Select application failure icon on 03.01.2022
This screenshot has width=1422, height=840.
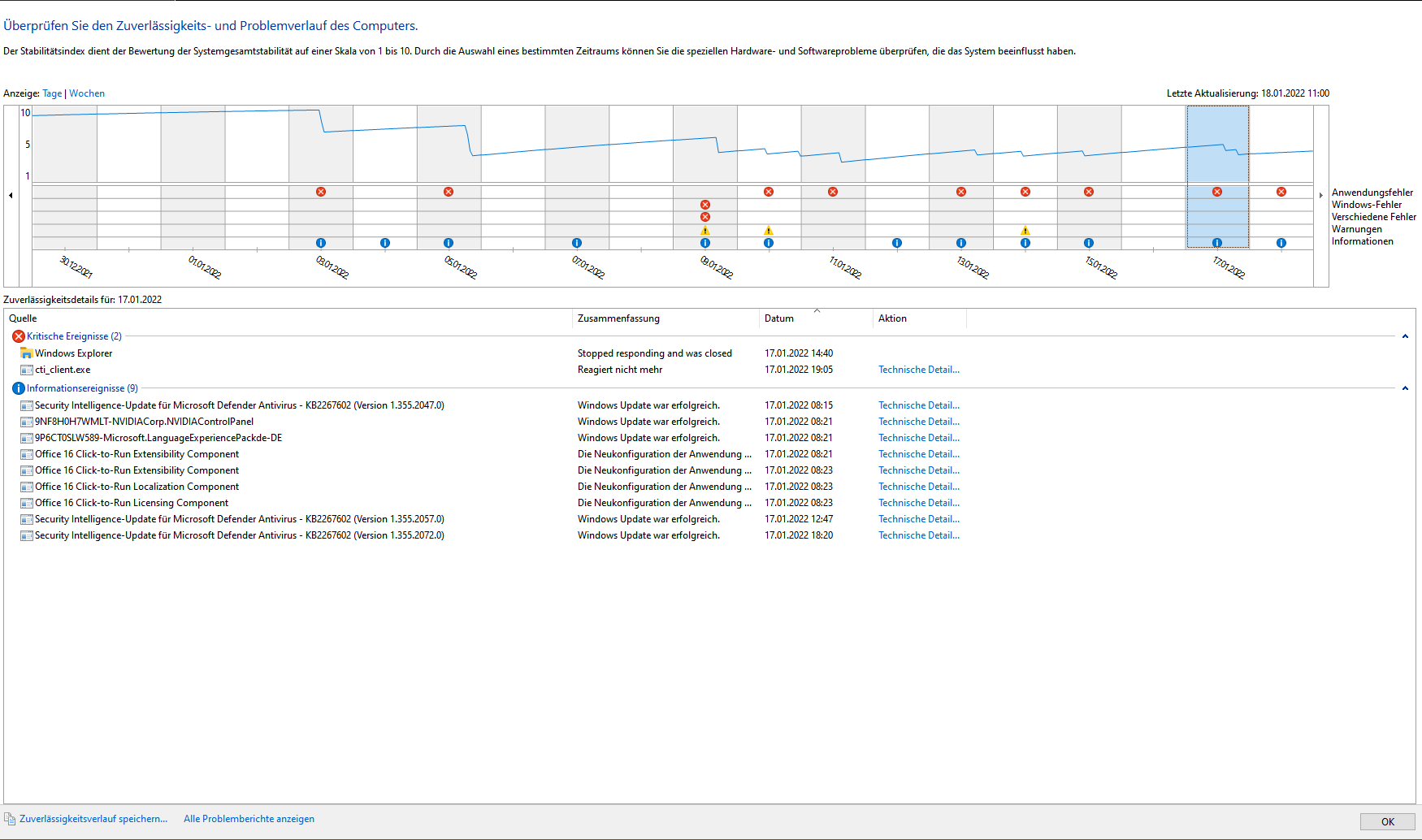321,192
